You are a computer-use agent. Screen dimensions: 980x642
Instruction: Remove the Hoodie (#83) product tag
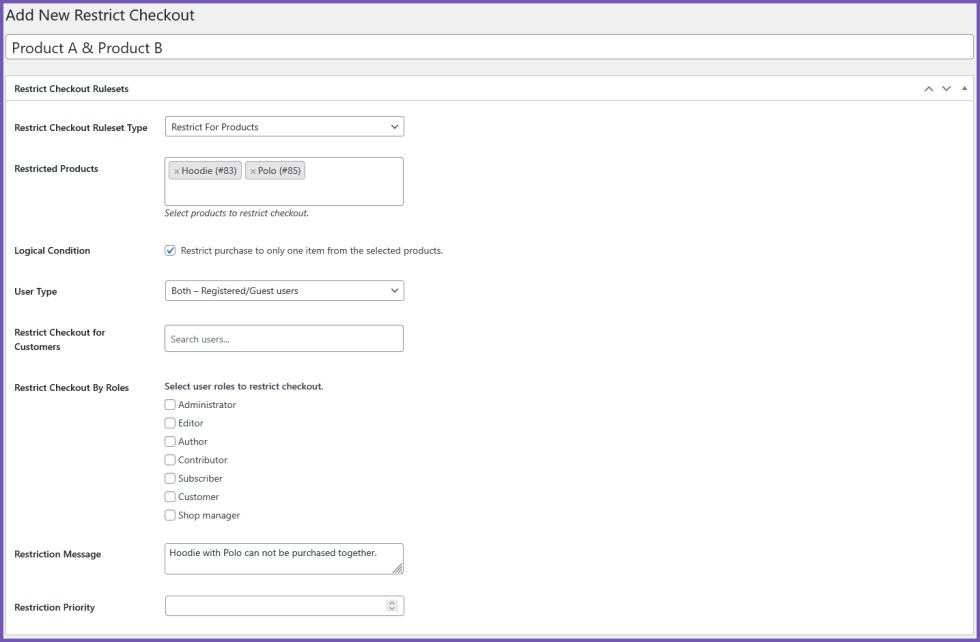[177, 171]
